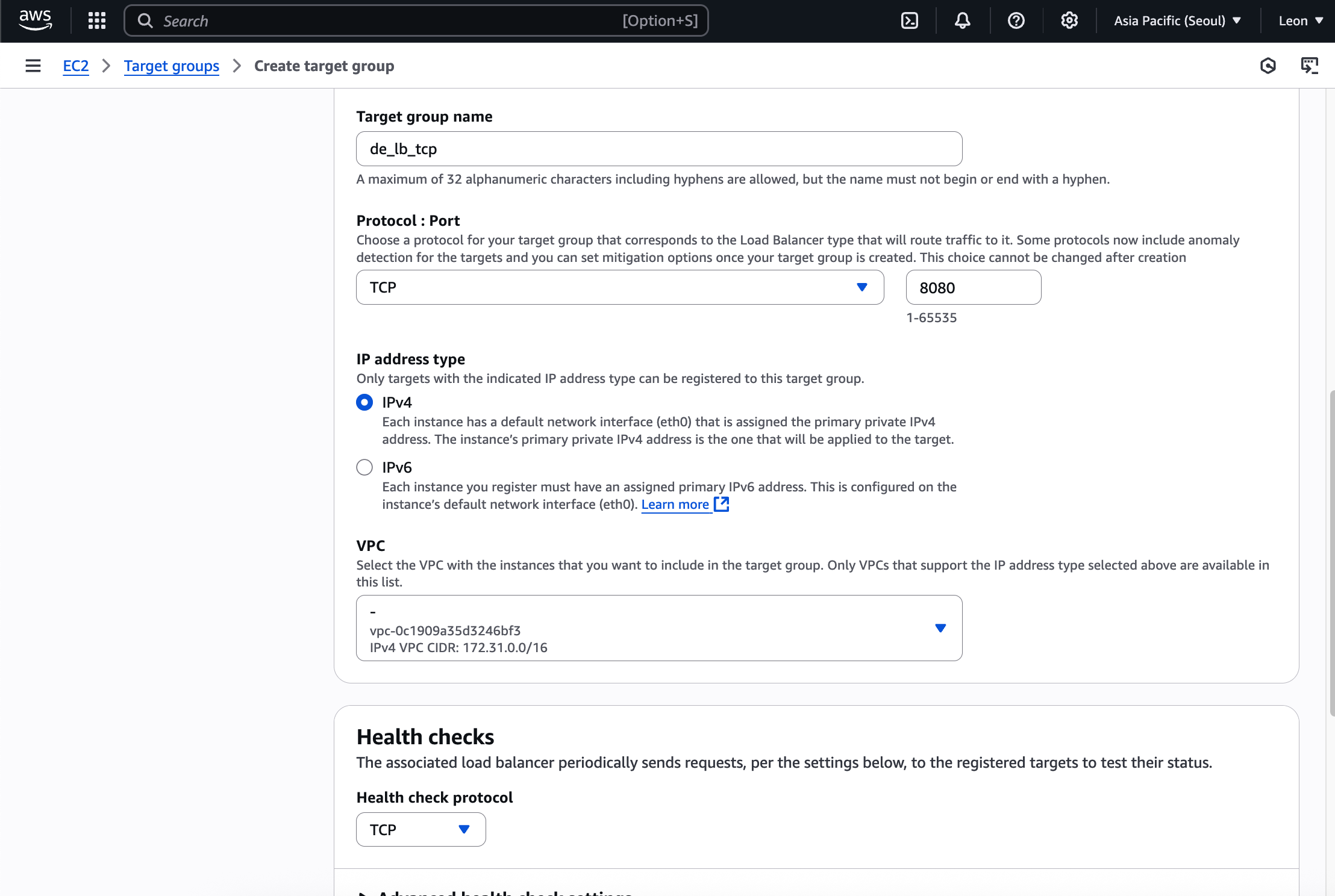This screenshot has height=896, width=1335.
Task: Open the notifications bell icon
Action: [962, 20]
